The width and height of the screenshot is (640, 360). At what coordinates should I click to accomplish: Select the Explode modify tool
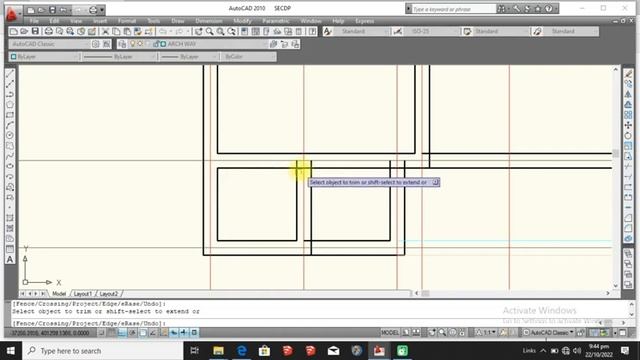628,239
